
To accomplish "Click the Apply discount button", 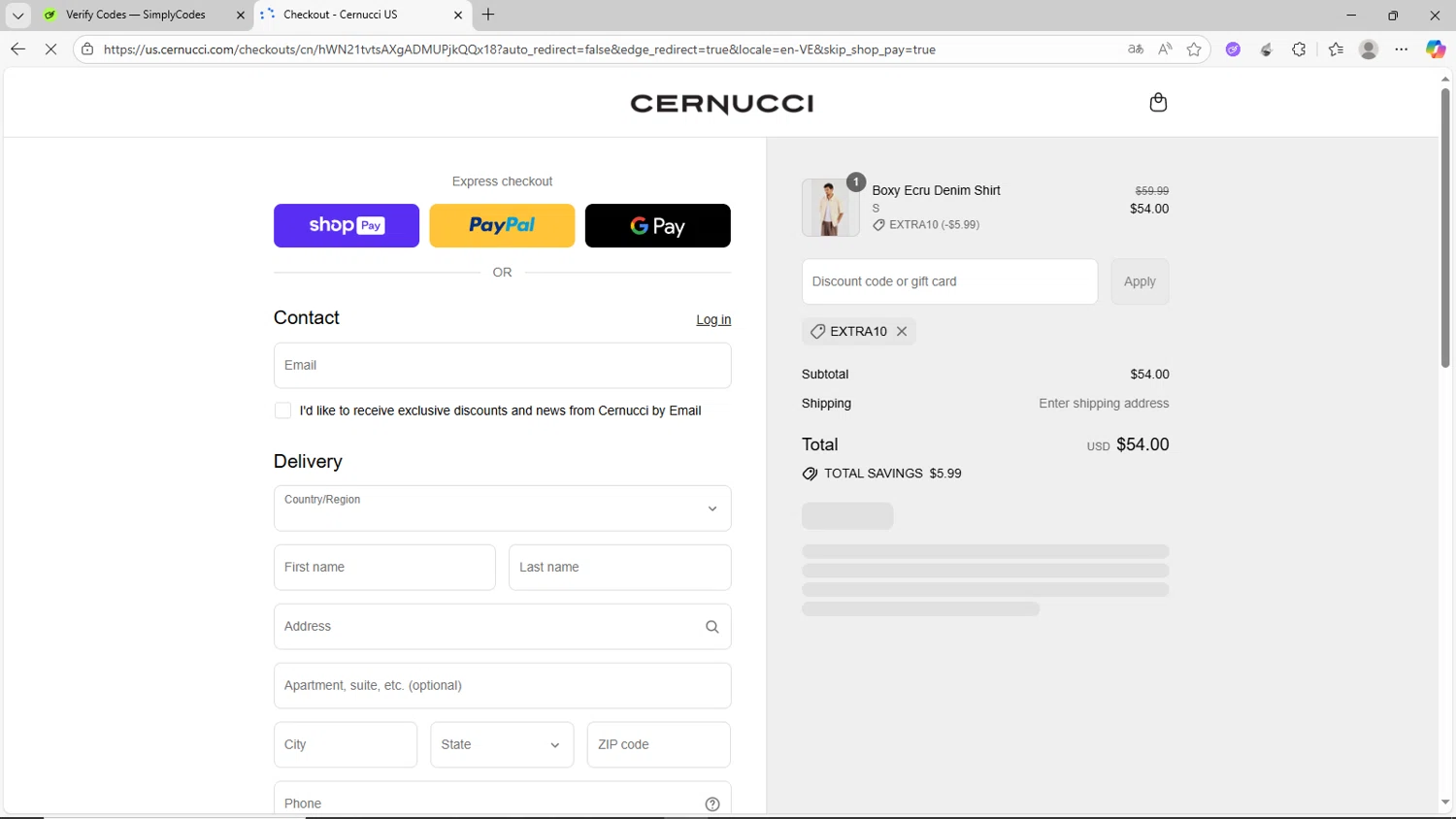I will (x=1140, y=281).
